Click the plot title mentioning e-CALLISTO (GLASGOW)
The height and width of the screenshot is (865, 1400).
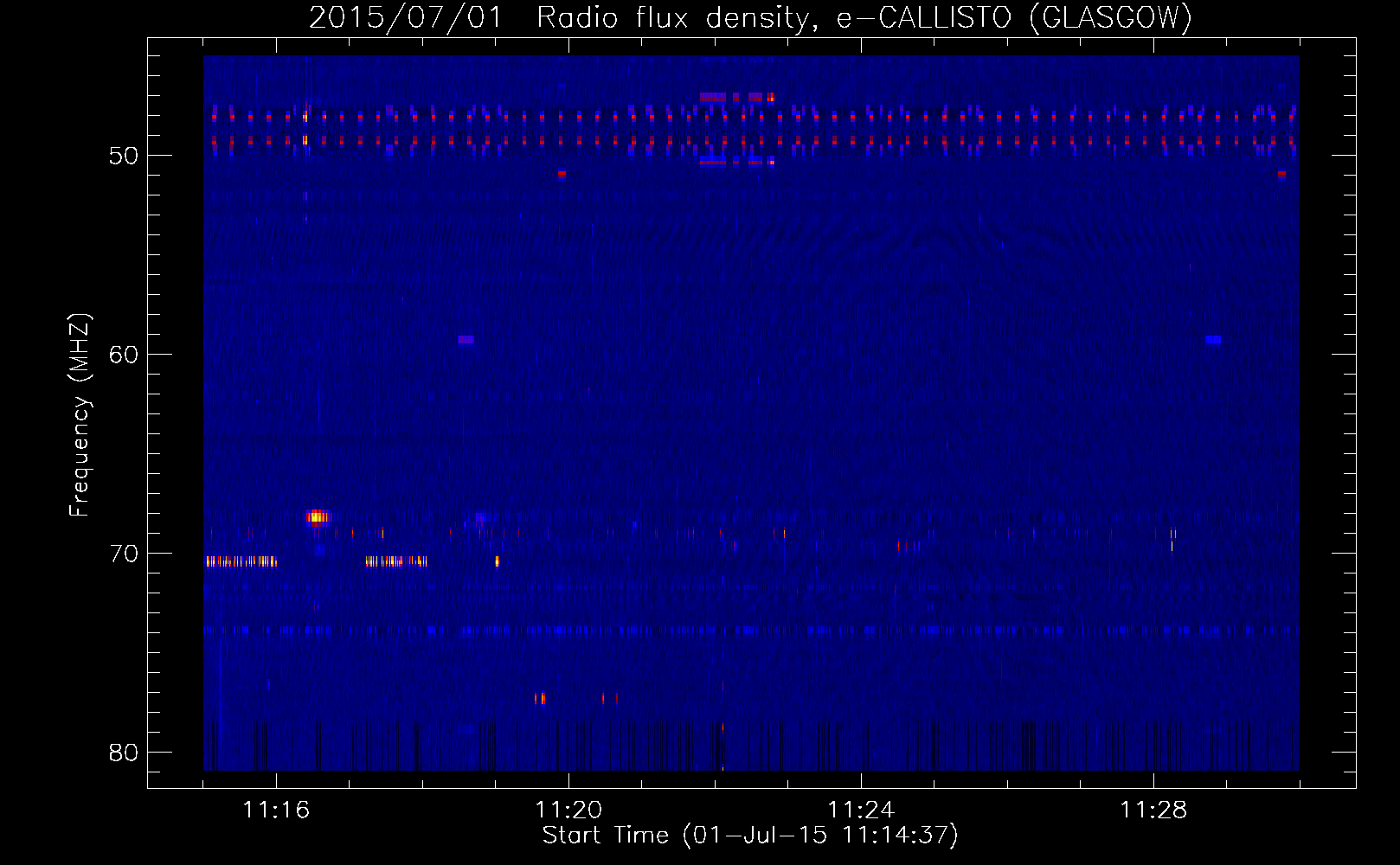click(750, 17)
